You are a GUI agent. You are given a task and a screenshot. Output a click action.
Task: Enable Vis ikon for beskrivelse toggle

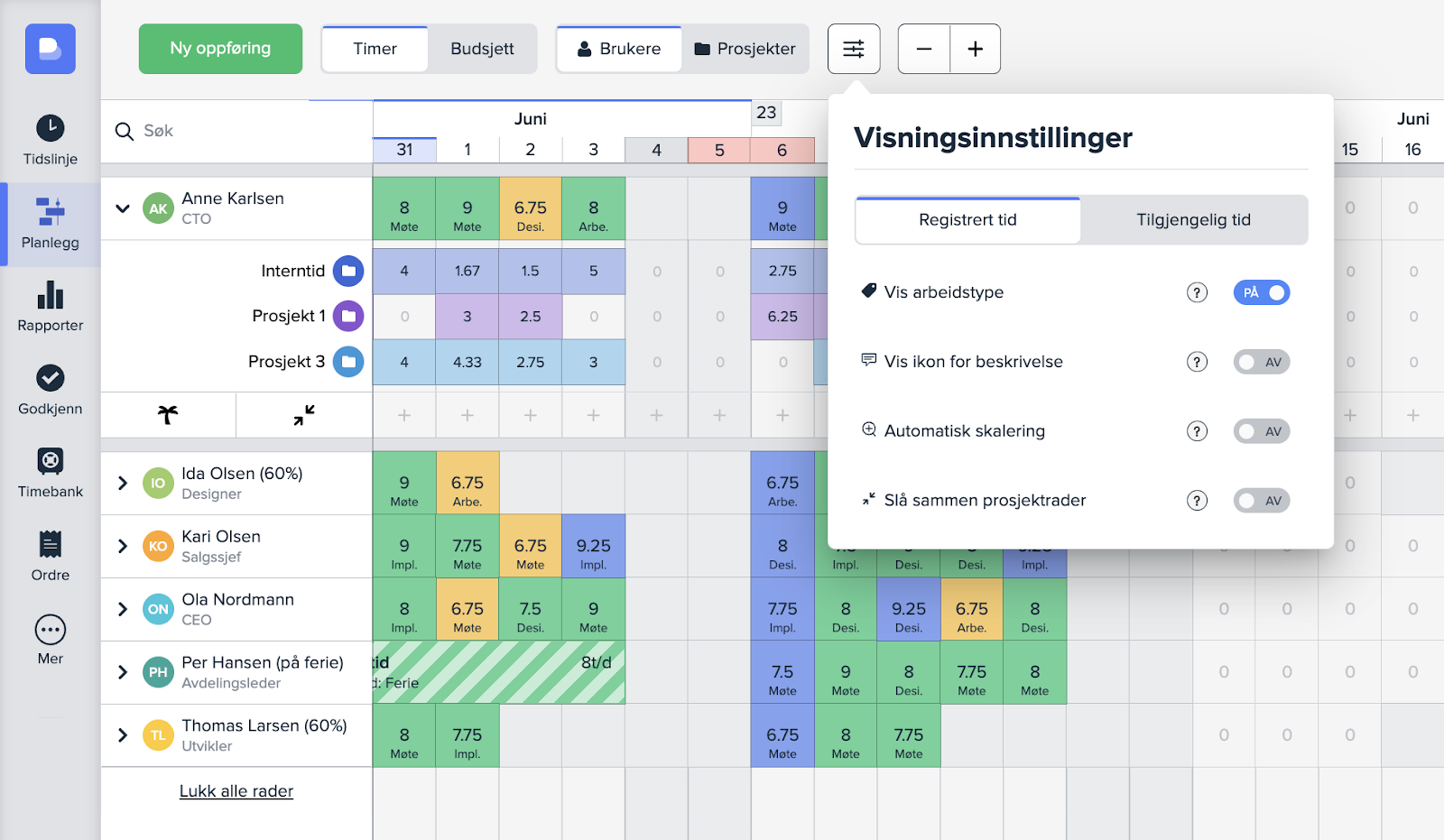[1261, 362]
